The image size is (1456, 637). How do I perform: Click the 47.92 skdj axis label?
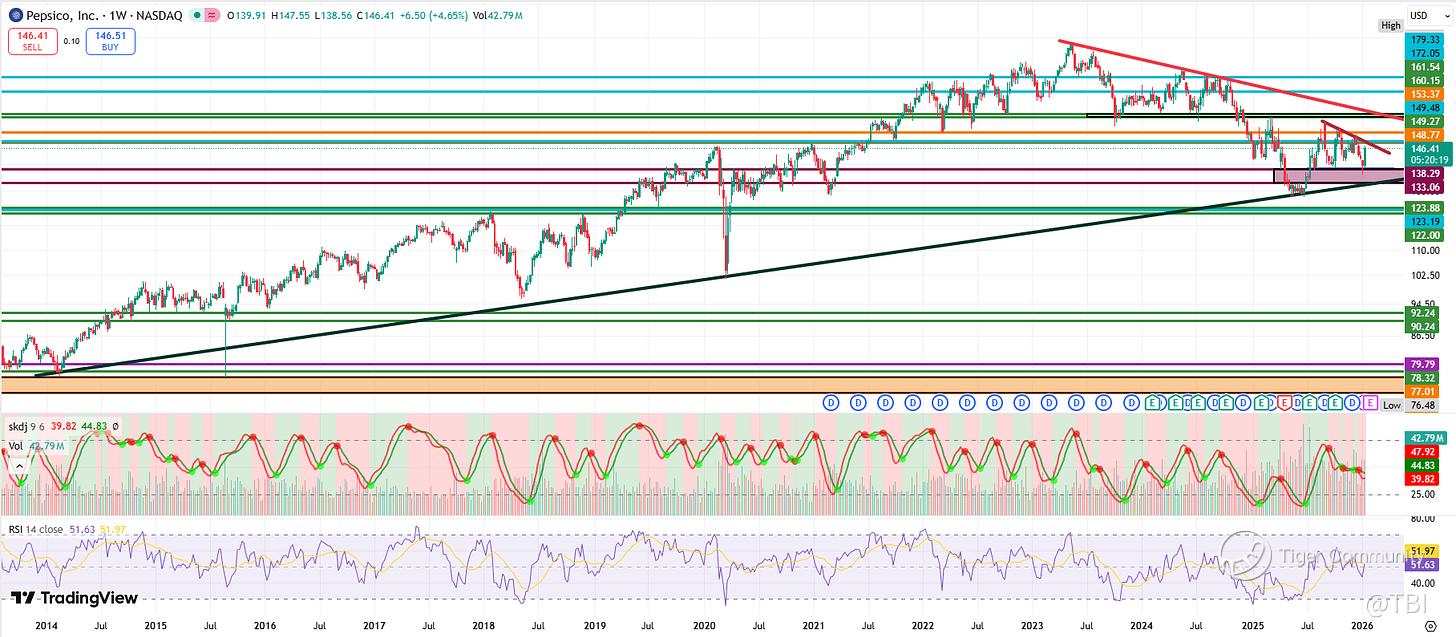point(1424,451)
